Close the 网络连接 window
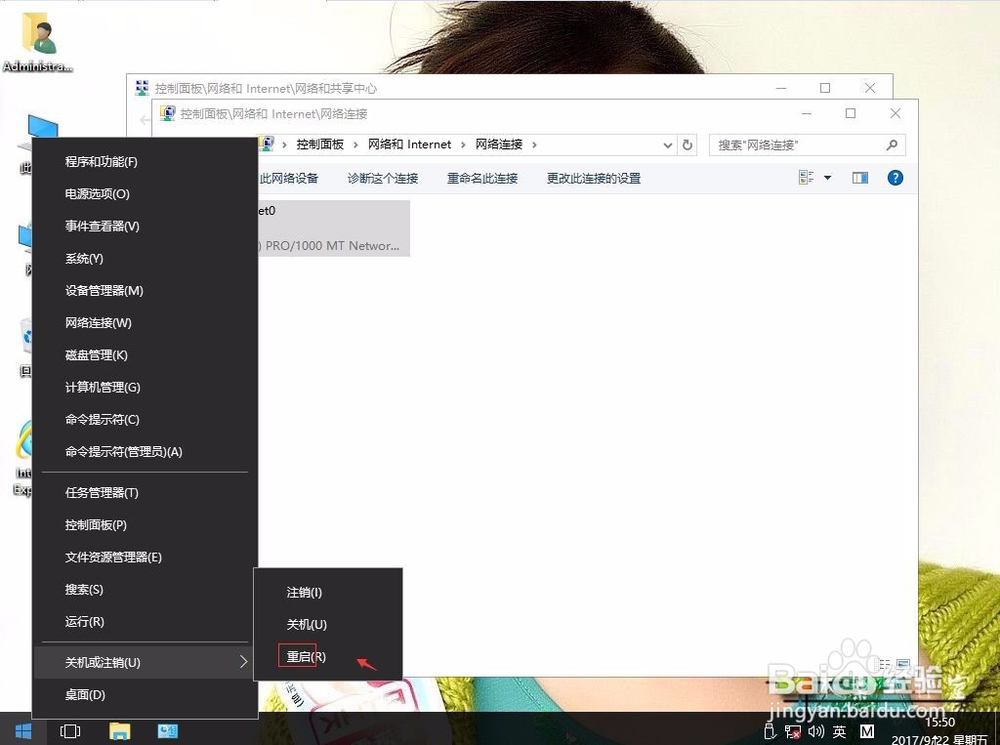The image size is (1000, 745). click(895, 114)
